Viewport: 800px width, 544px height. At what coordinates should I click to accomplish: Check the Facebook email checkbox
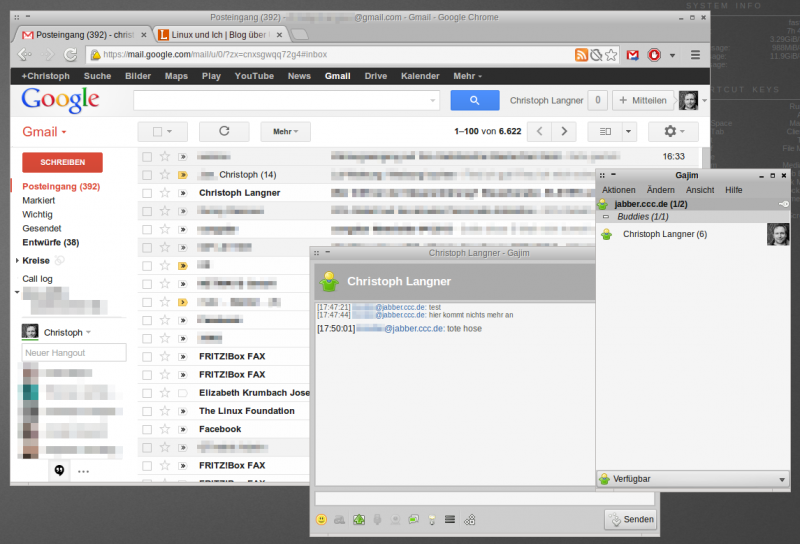(147, 429)
